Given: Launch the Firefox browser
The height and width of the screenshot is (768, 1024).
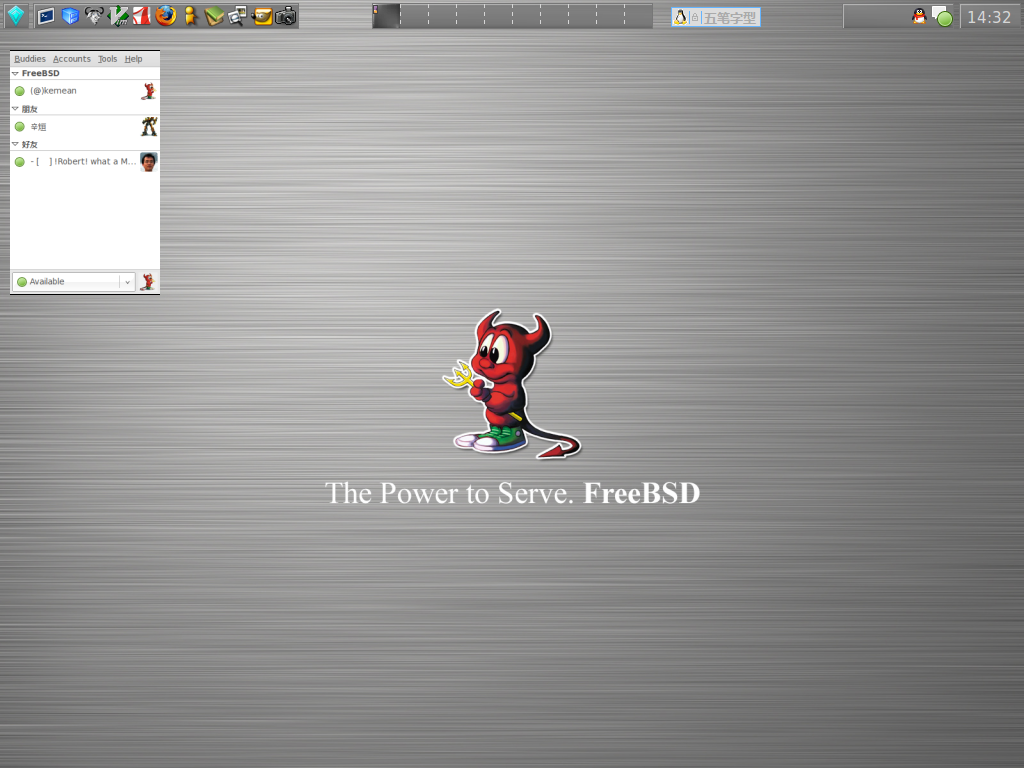Looking at the screenshot, I should [x=166, y=16].
